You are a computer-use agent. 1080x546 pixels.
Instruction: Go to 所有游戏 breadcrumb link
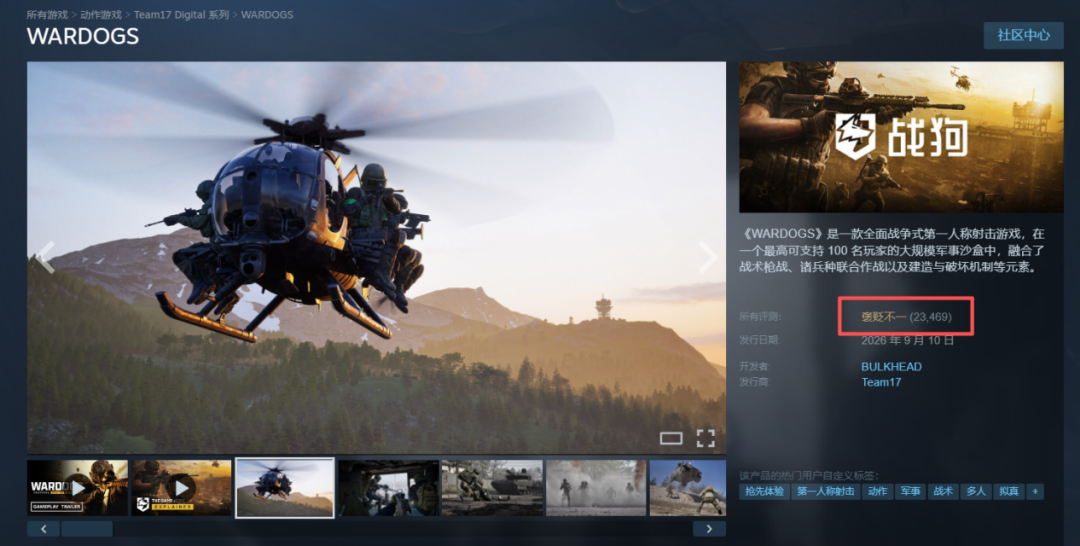(48, 14)
